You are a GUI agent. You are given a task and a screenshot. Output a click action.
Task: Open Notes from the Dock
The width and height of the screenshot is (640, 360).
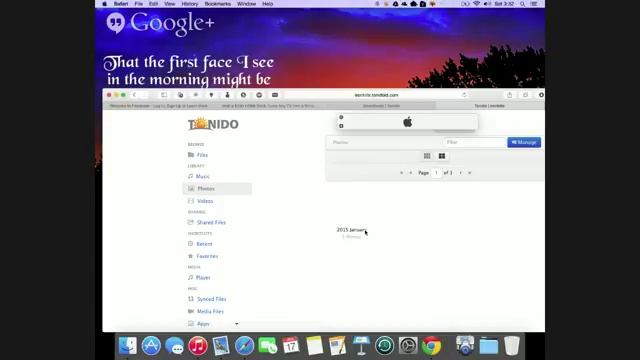pos(314,346)
